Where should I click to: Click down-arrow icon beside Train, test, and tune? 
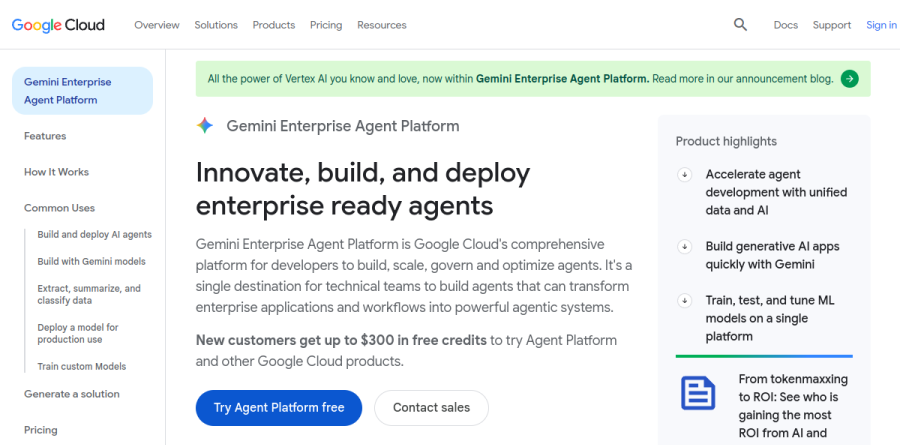pos(684,300)
